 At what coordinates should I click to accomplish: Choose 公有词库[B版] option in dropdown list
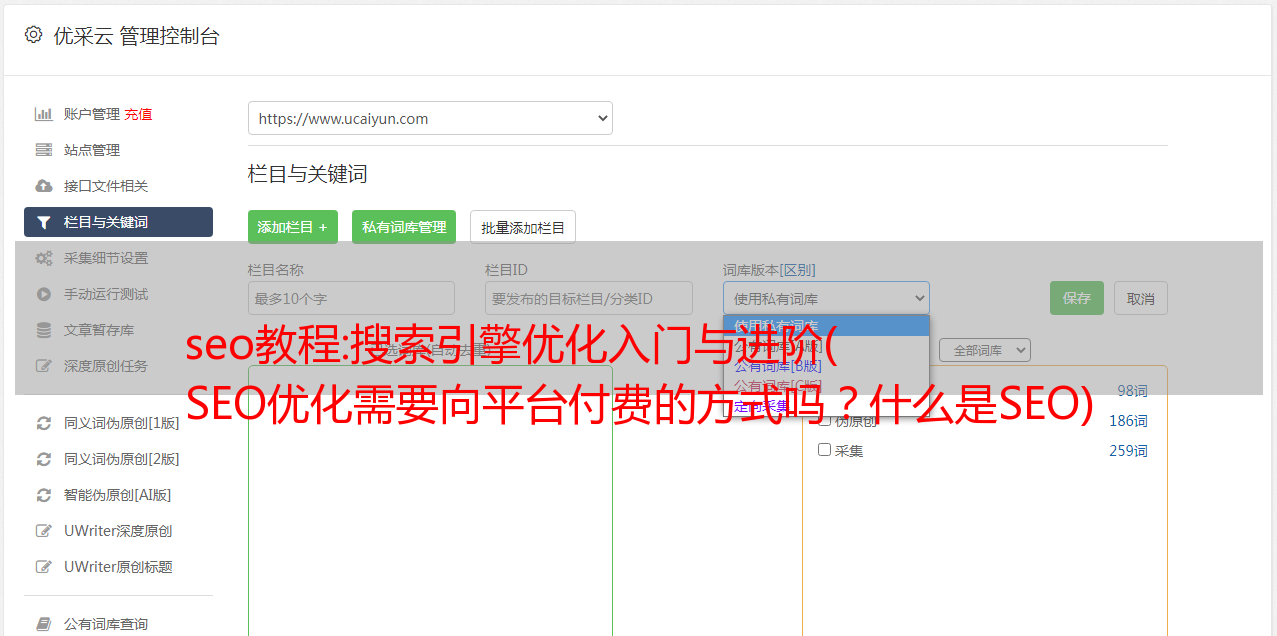(826, 366)
